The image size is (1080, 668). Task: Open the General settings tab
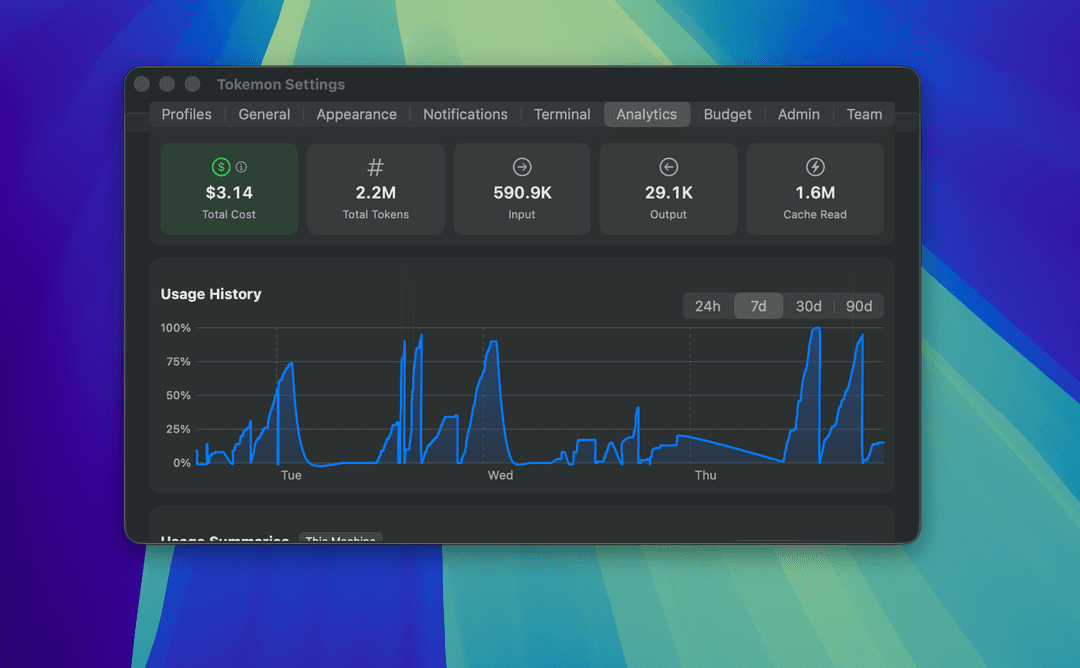point(264,114)
